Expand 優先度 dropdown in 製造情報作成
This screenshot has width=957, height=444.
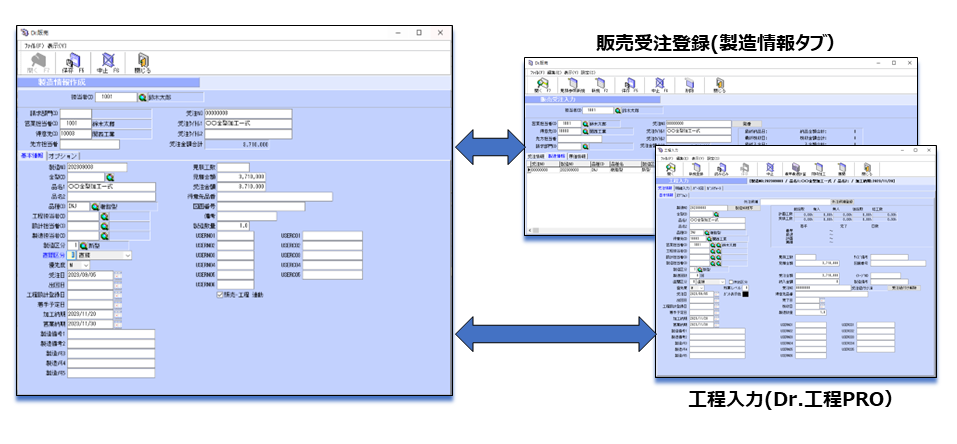[86, 265]
